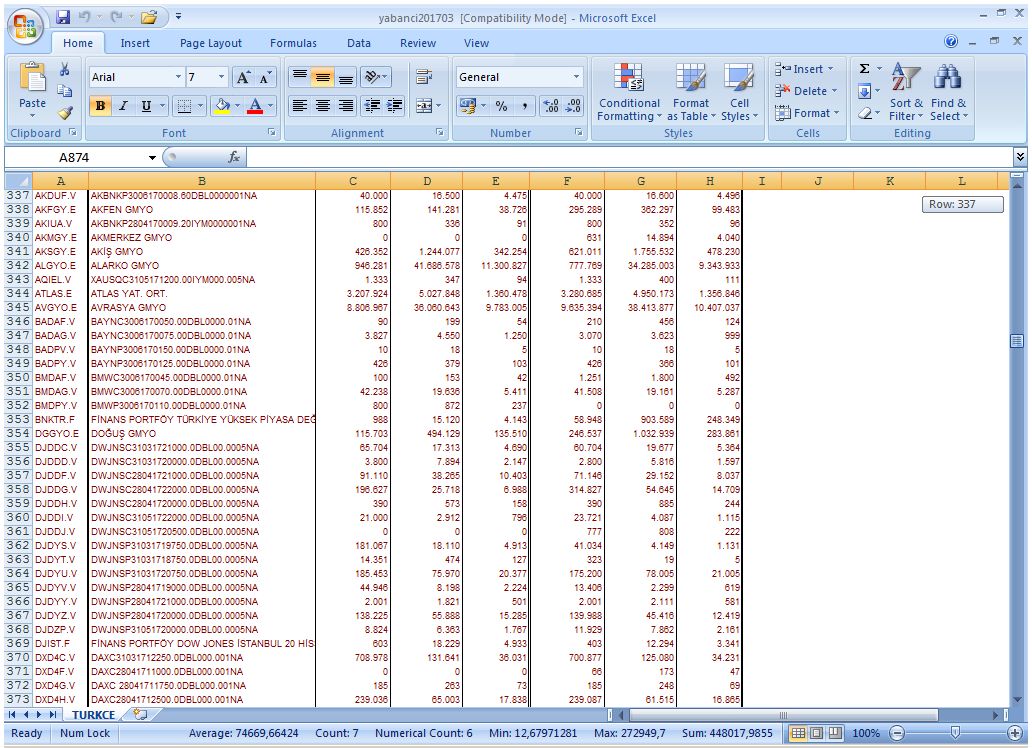Open the Arial font name dropdown
Screen dimensions: 1032x748
click(x=178, y=77)
